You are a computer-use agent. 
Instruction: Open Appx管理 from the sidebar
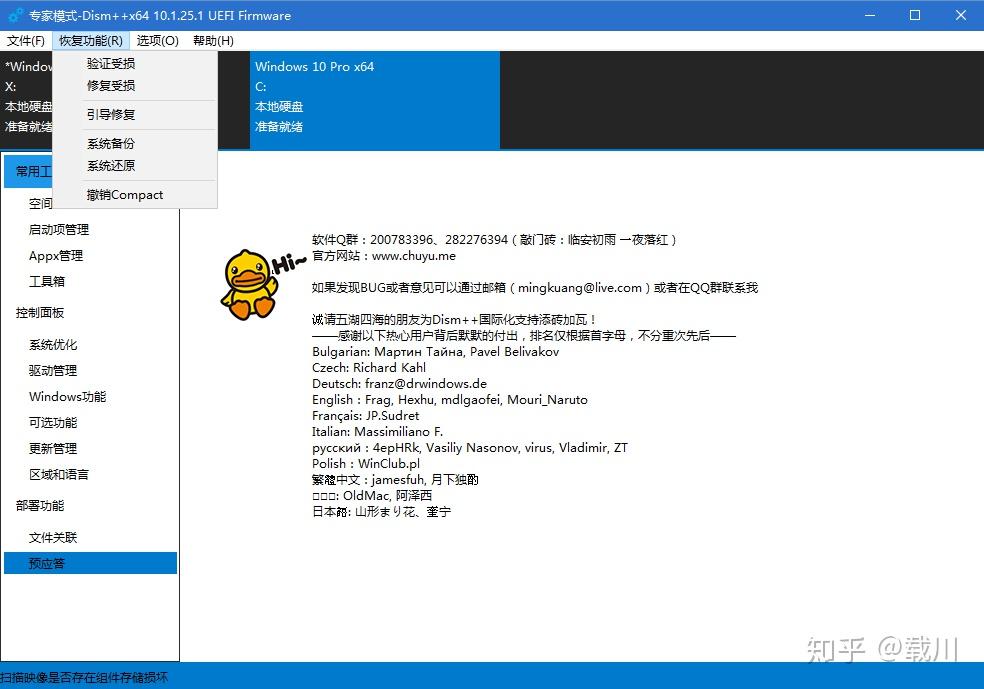[x=57, y=255]
